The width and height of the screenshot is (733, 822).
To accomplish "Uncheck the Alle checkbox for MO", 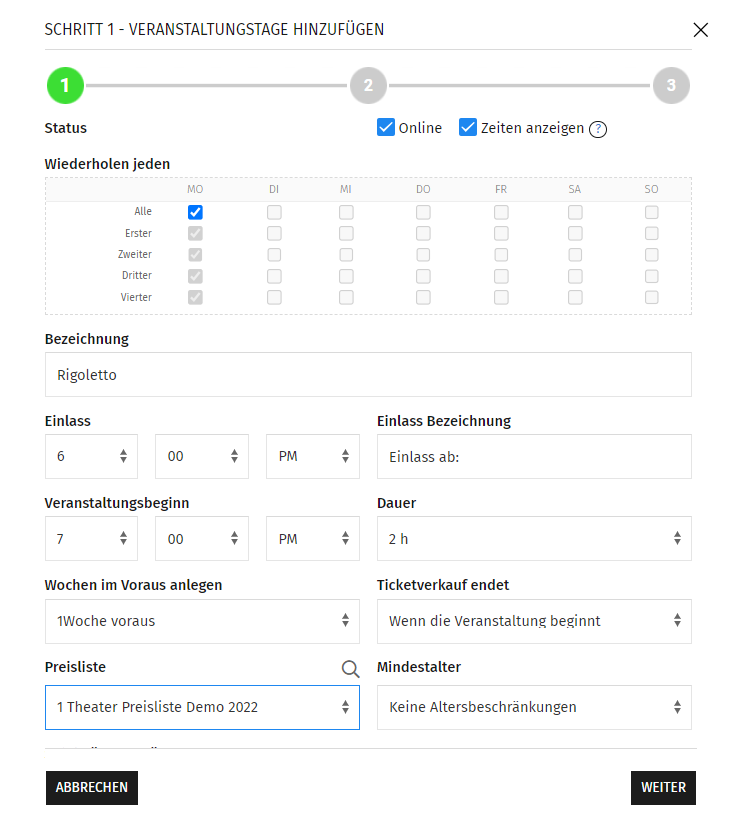I will click(195, 212).
